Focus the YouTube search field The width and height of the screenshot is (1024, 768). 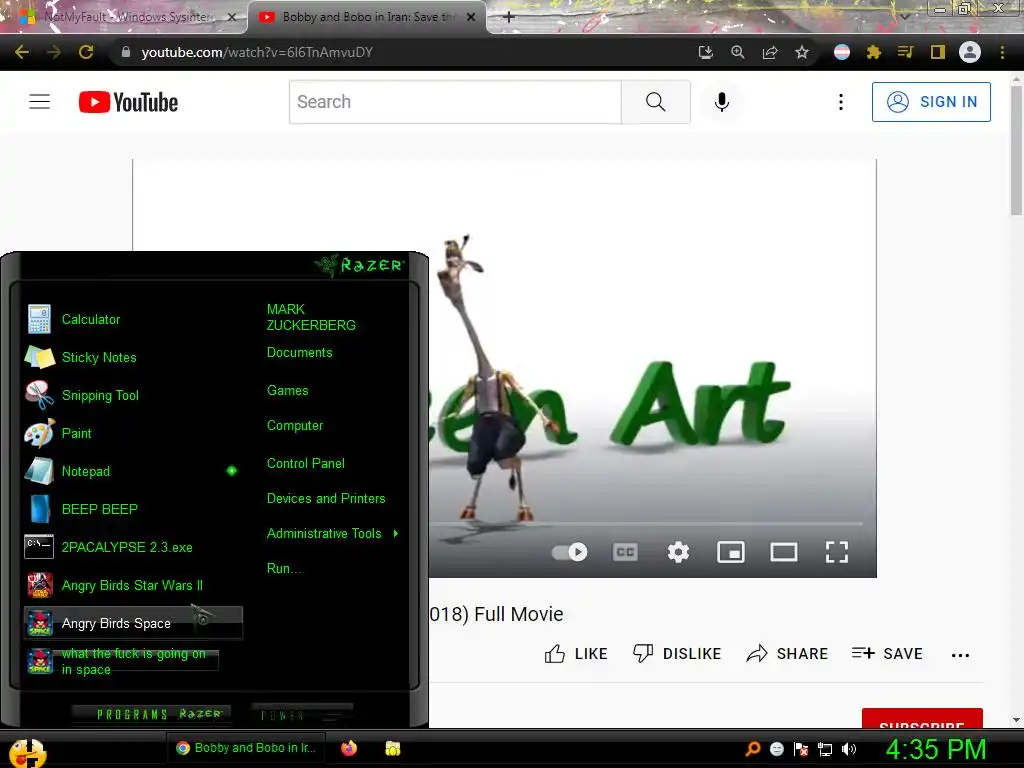pyautogui.click(x=455, y=102)
